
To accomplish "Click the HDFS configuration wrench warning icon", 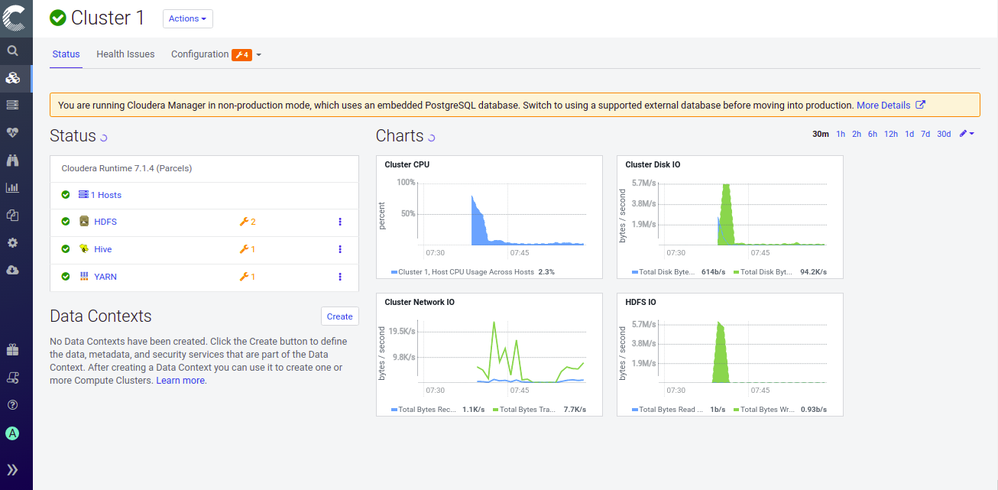I will (247, 222).
